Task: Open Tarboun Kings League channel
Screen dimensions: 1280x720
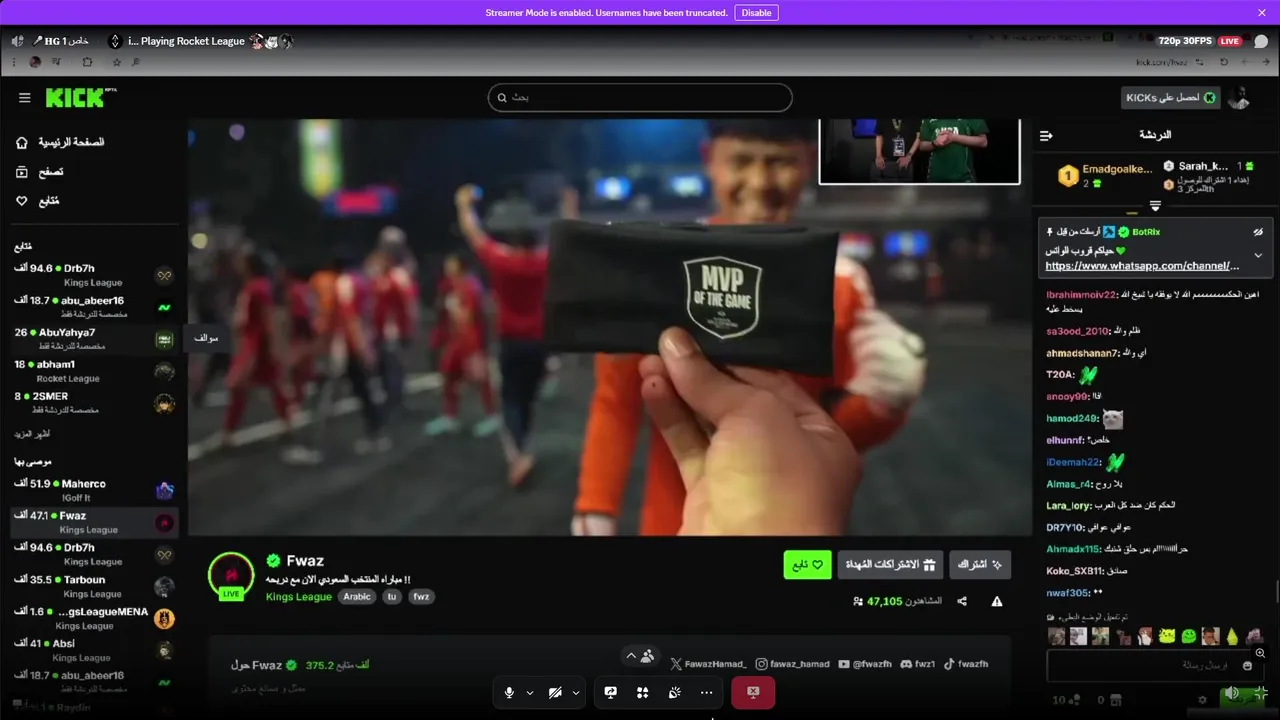Action: (95, 586)
